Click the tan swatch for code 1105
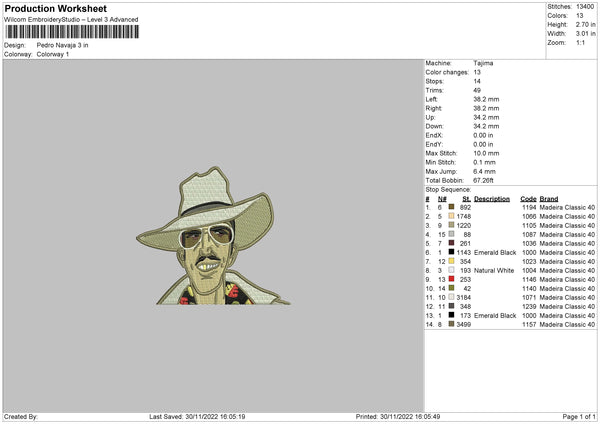Screen dimensions: 600x424 452,225
